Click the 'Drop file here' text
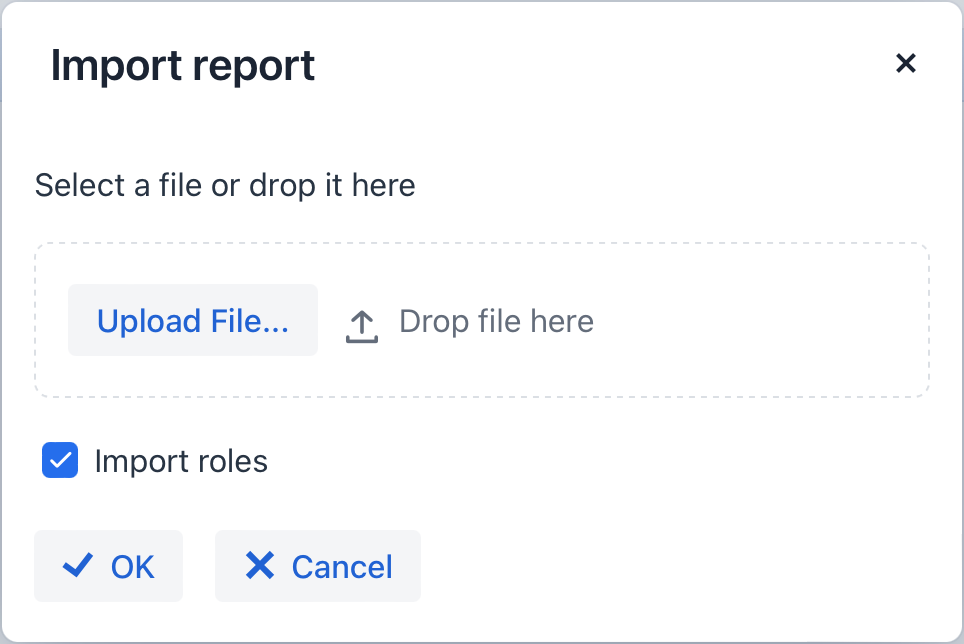Screen dimensions: 964x644 (496, 321)
